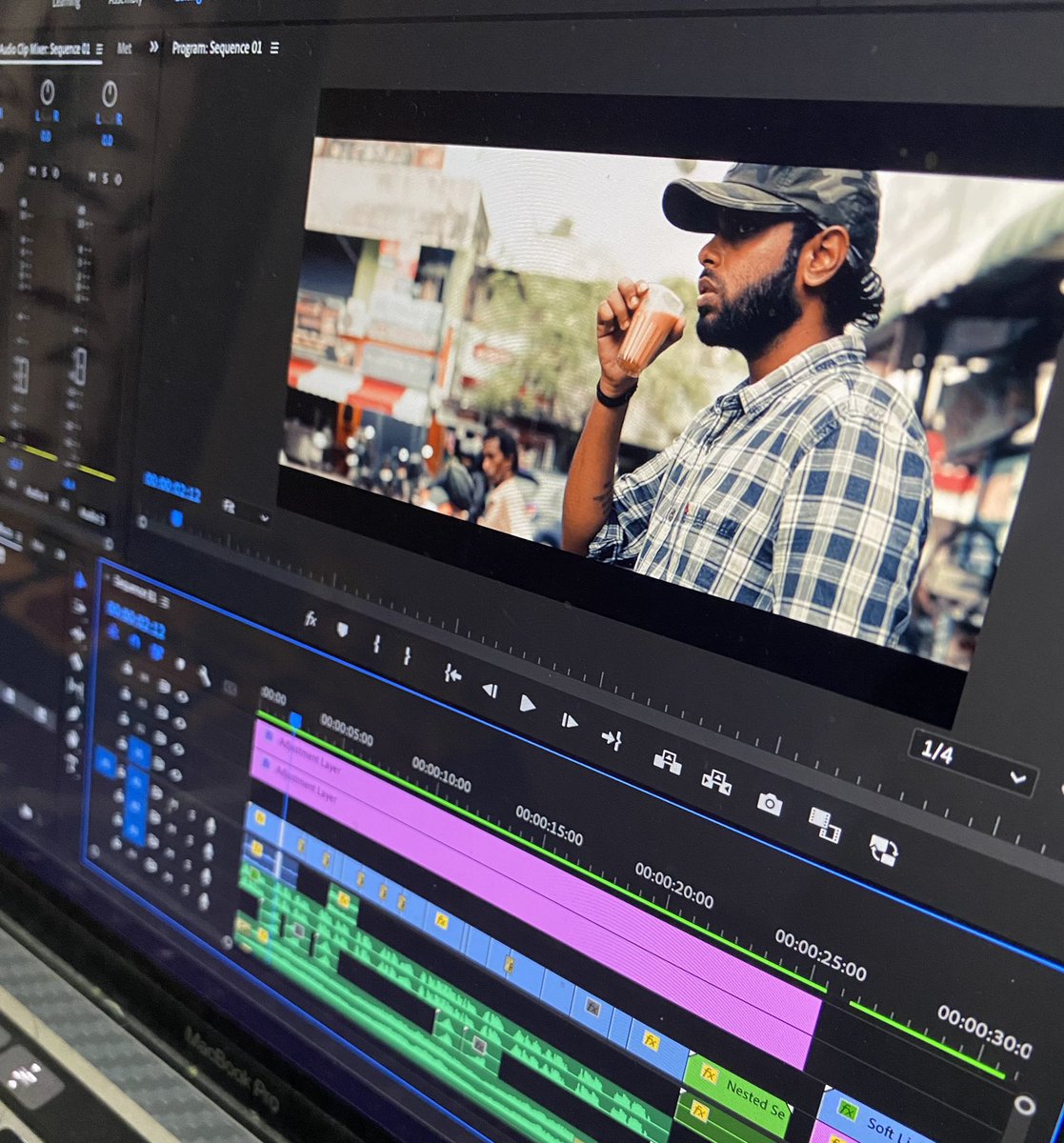1064x1143 pixels.
Task: Add a marker from the timeline header
Action: [179, 662]
